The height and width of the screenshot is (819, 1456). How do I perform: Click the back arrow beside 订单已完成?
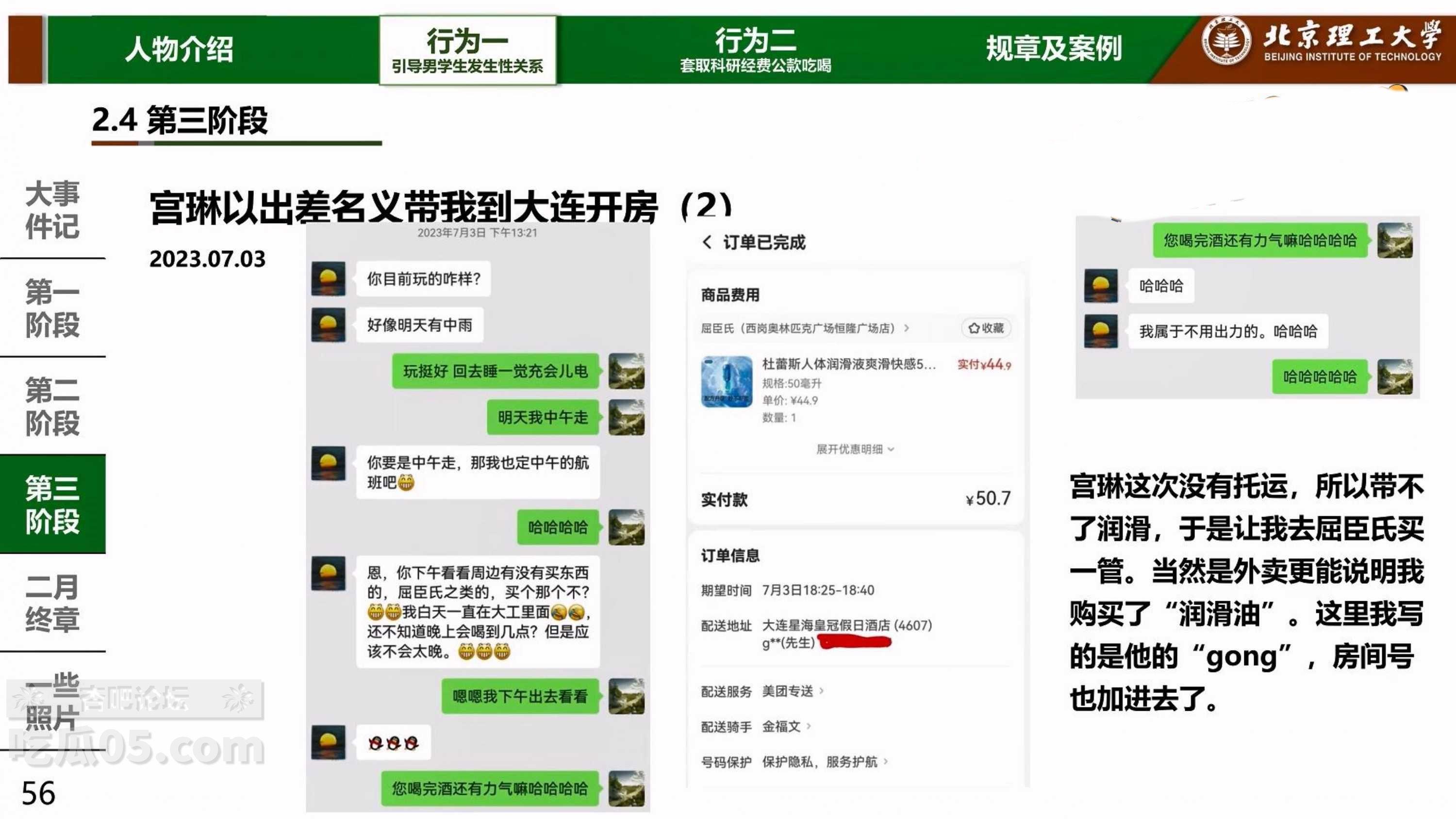tap(707, 243)
